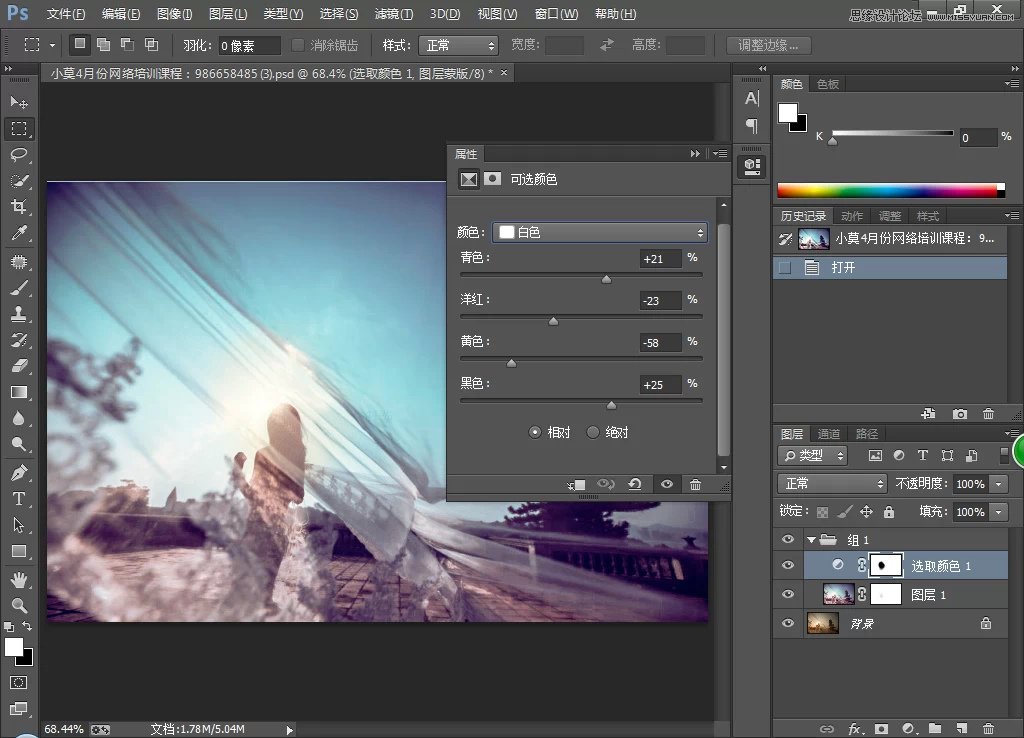1024x738 pixels.
Task: Select the Relative (相对) radio button
Action: (x=535, y=432)
